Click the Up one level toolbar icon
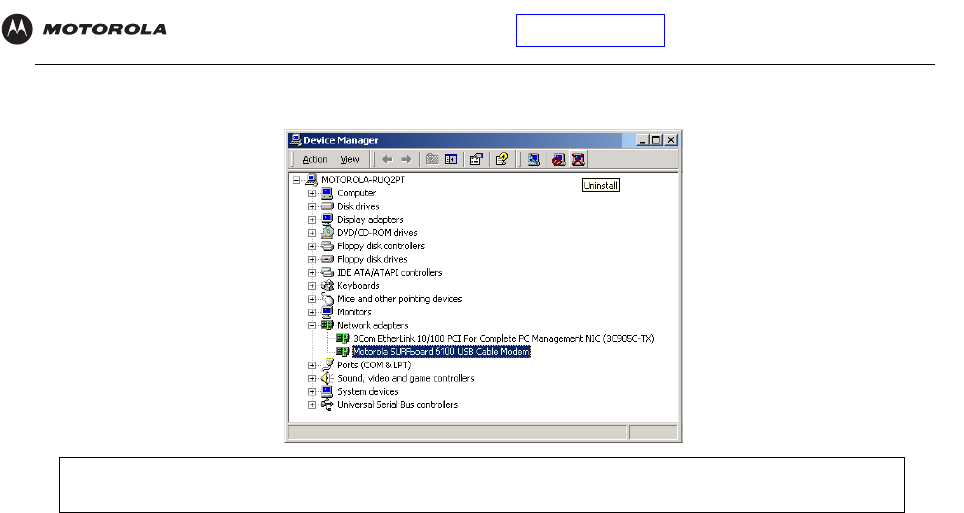Image resolution: width=964 pixels, height=513 pixels. tap(432, 159)
